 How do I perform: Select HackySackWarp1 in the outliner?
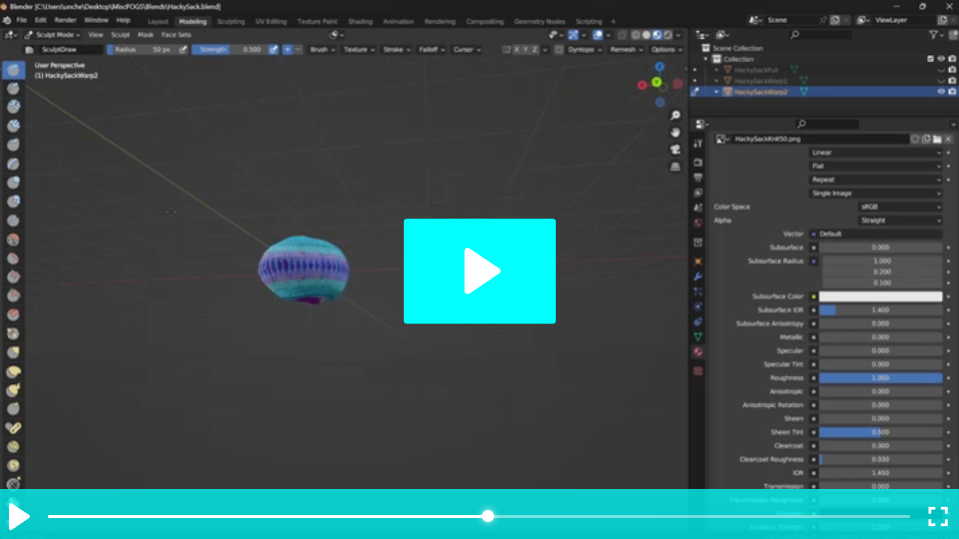pos(760,81)
